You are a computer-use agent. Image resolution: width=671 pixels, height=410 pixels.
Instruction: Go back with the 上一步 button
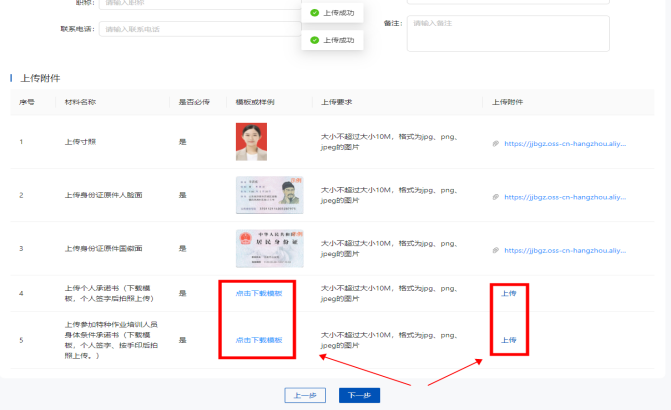(x=305, y=395)
